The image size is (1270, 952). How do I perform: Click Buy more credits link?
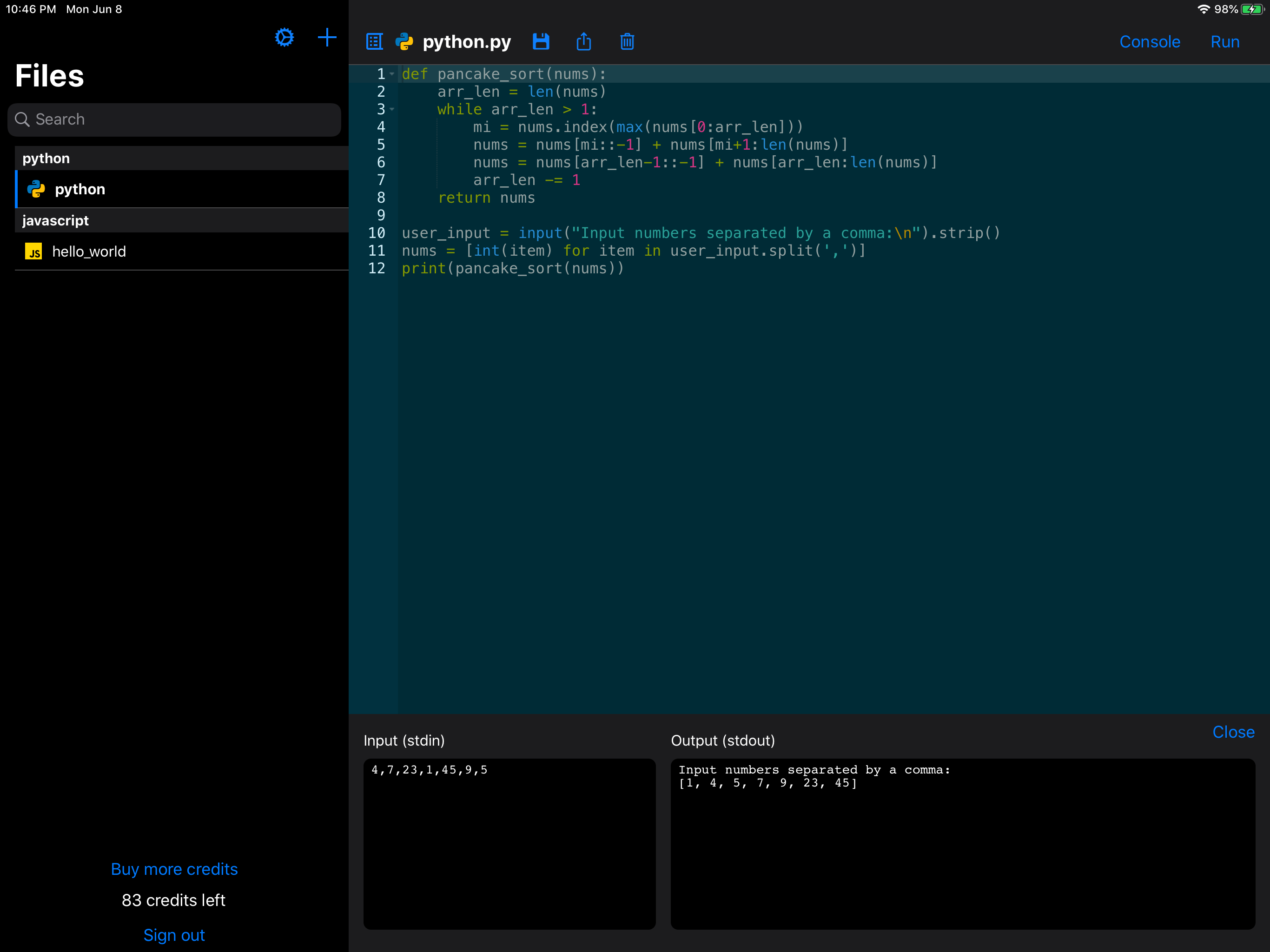(x=174, y=869)
